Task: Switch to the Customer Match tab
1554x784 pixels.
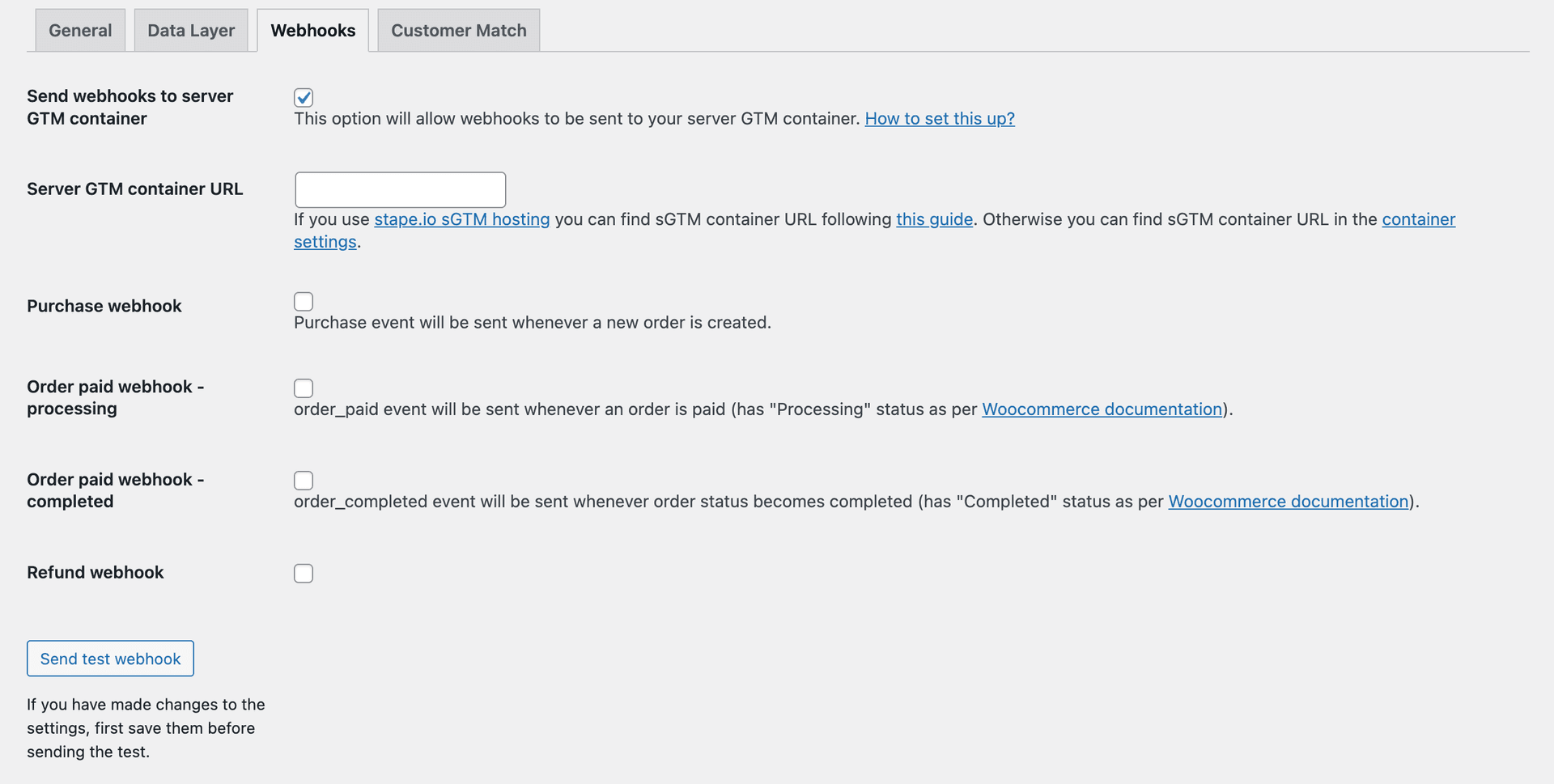Action: click(458, 30)
